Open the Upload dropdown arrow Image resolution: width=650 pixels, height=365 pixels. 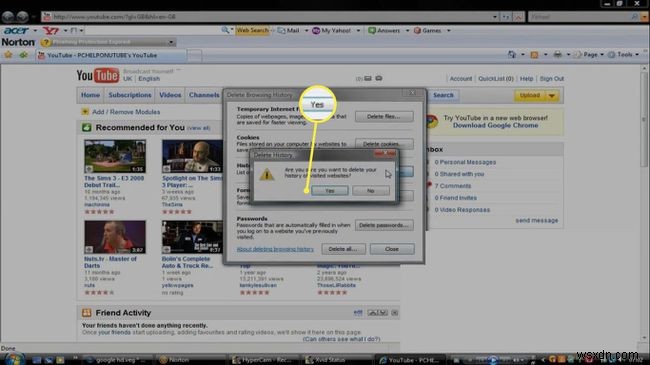click(x=552, y=95)
